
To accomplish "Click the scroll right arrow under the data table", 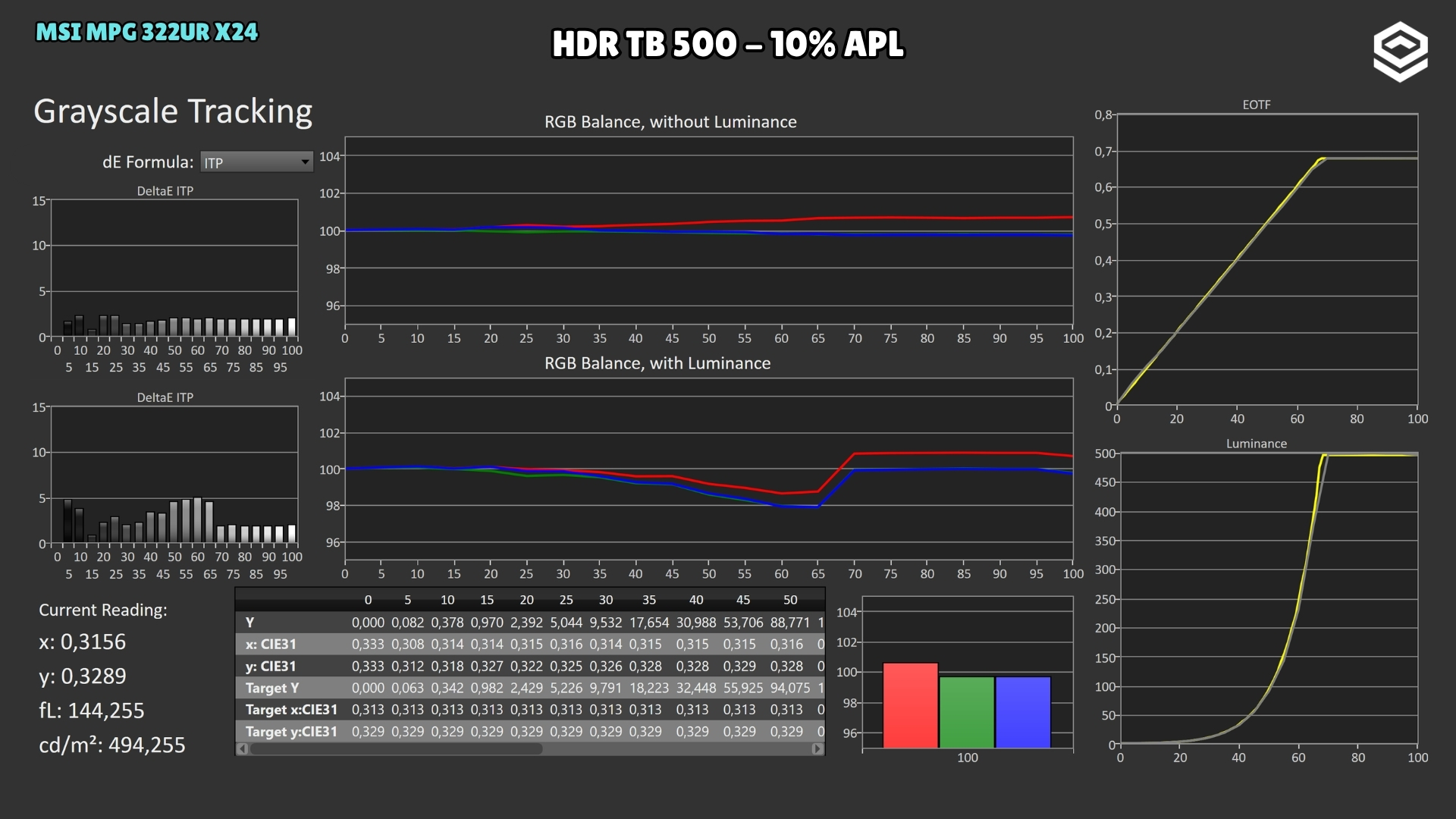I will point(817,749).
